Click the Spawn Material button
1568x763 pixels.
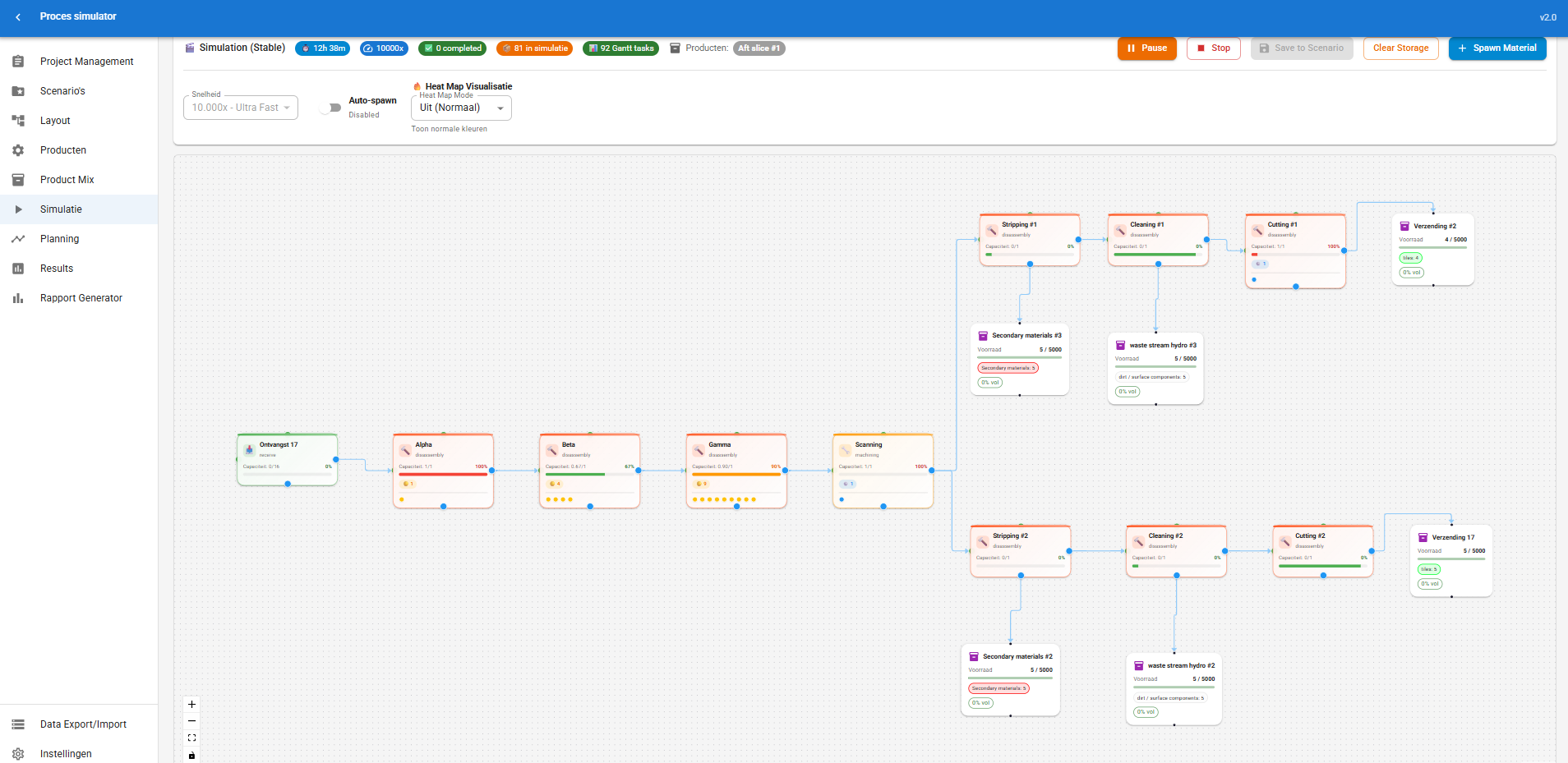[x=1497, y=48]
